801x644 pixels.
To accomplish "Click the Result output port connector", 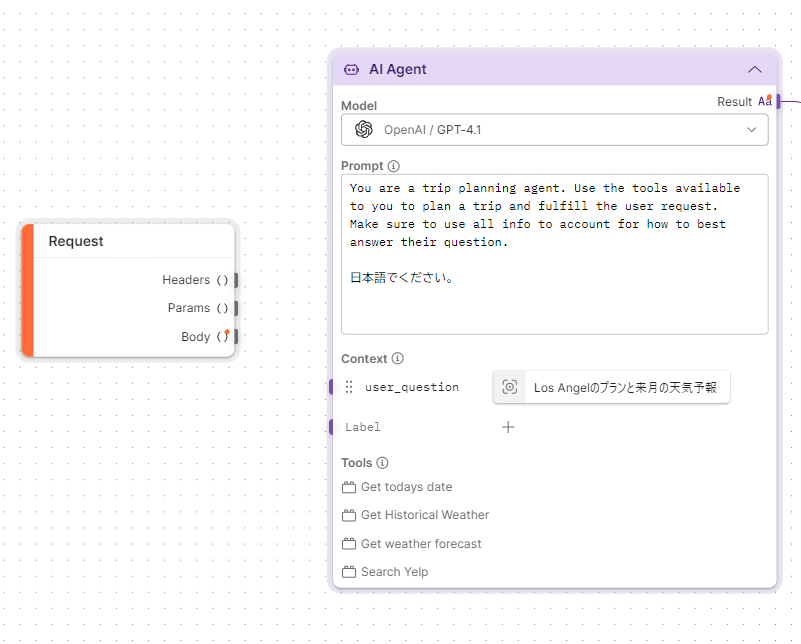I will [778, 102].
